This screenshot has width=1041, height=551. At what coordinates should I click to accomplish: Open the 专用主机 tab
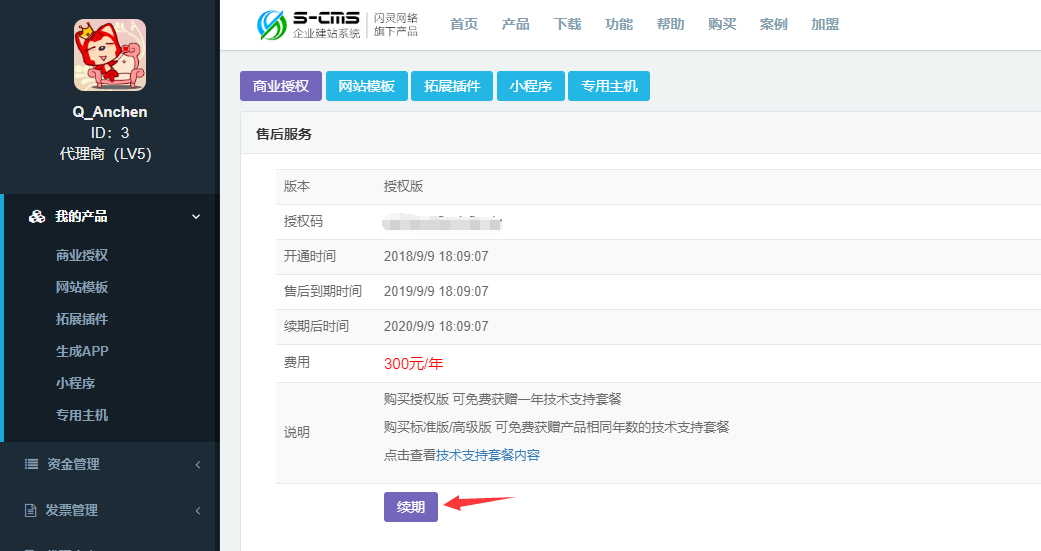[x=609, y=86]
